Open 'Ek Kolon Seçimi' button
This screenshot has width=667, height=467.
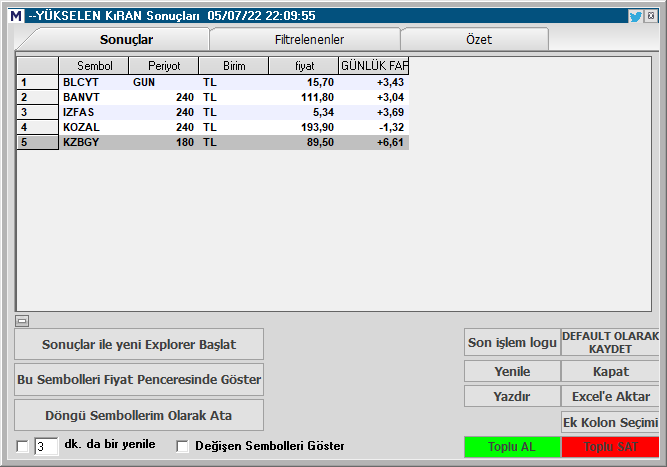(610, 422)
